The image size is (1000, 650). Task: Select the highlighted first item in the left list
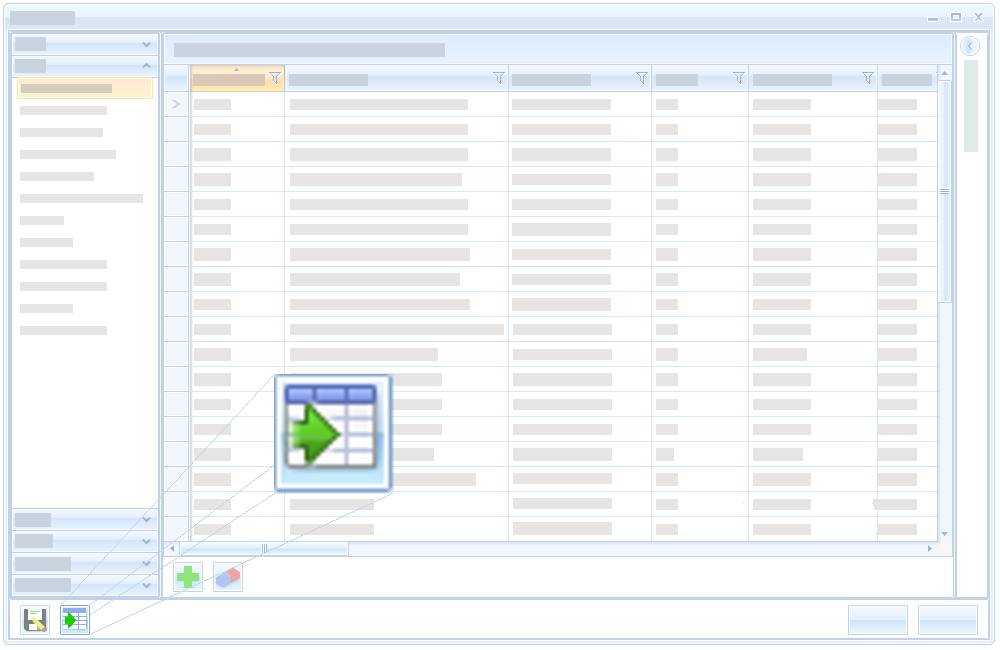coord(84,88)
